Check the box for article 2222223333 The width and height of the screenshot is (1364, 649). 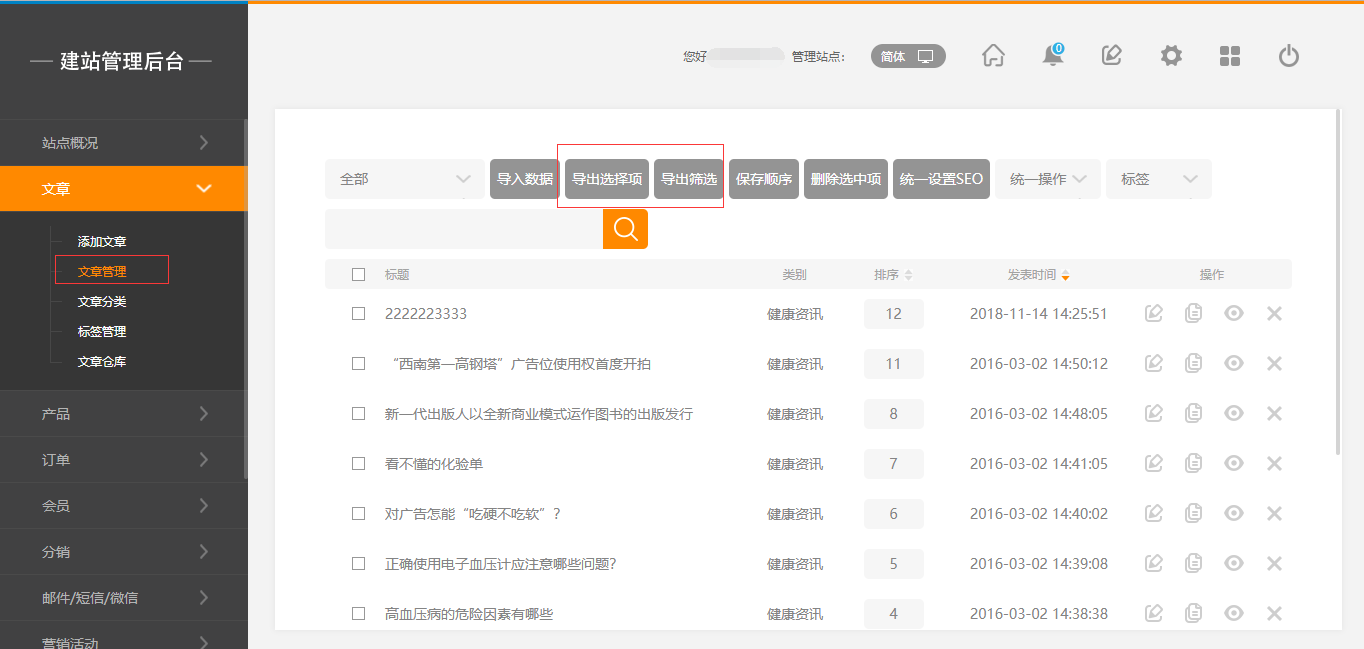359,314
